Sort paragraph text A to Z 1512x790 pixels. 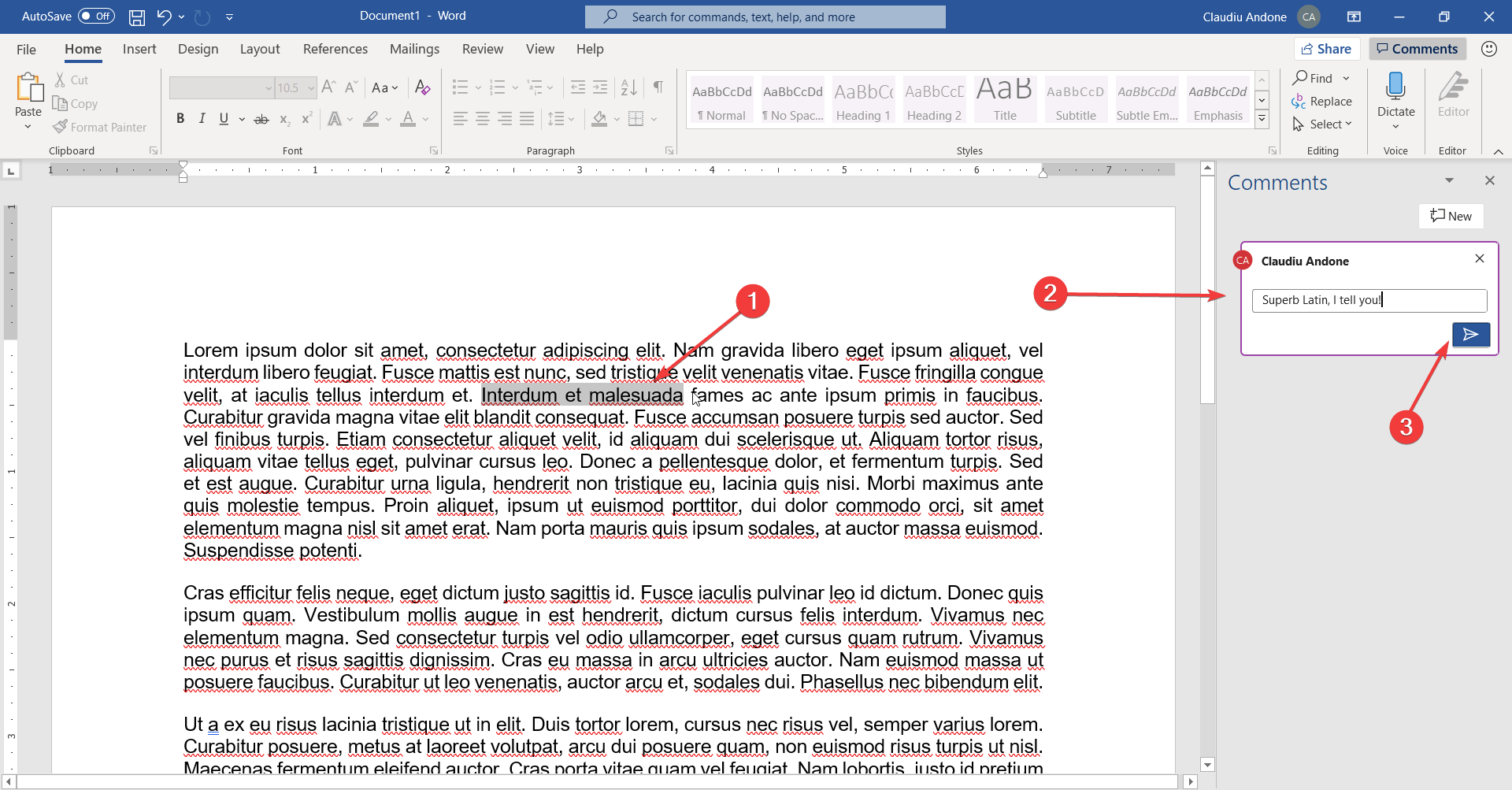point(628,87)
